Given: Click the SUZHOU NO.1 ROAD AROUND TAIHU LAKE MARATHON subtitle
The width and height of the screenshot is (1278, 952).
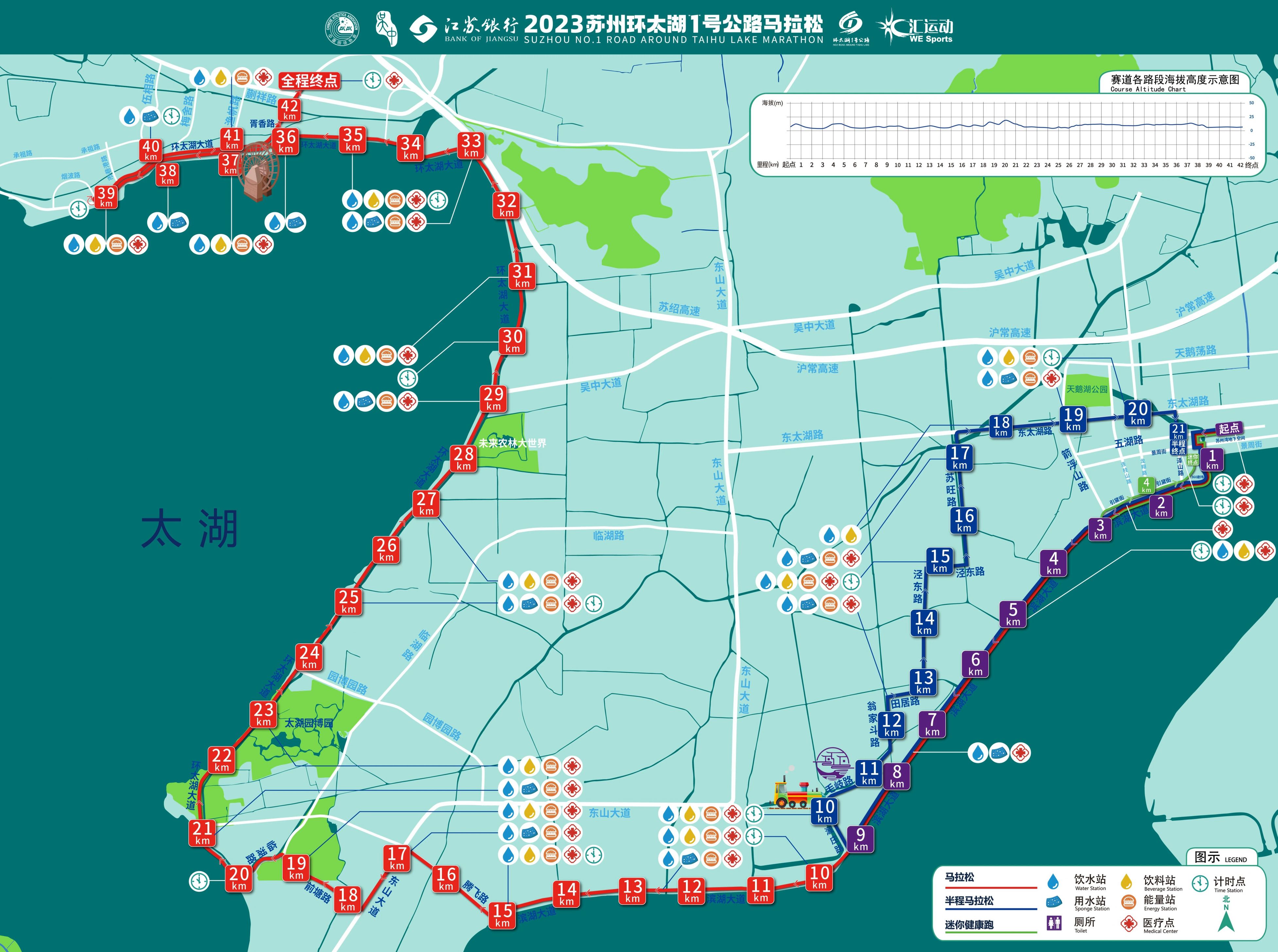Looking at the screenshot, I should pyautogui.click(x=674, y=40).
